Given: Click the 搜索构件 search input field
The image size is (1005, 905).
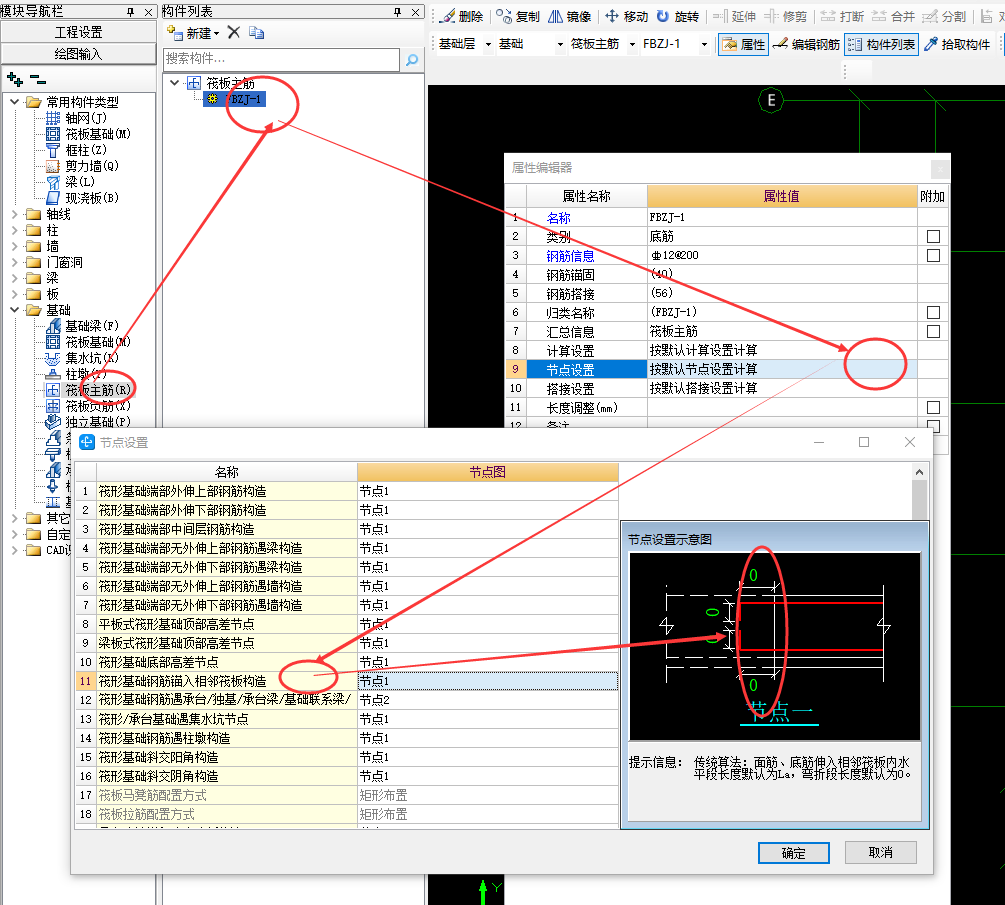Looking at the screenshot, I should [281, 60].
